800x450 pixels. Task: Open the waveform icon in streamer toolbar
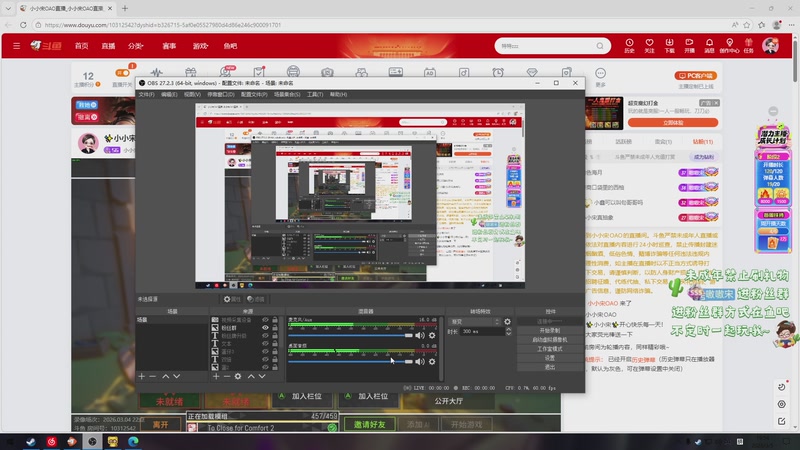[157, 72]
